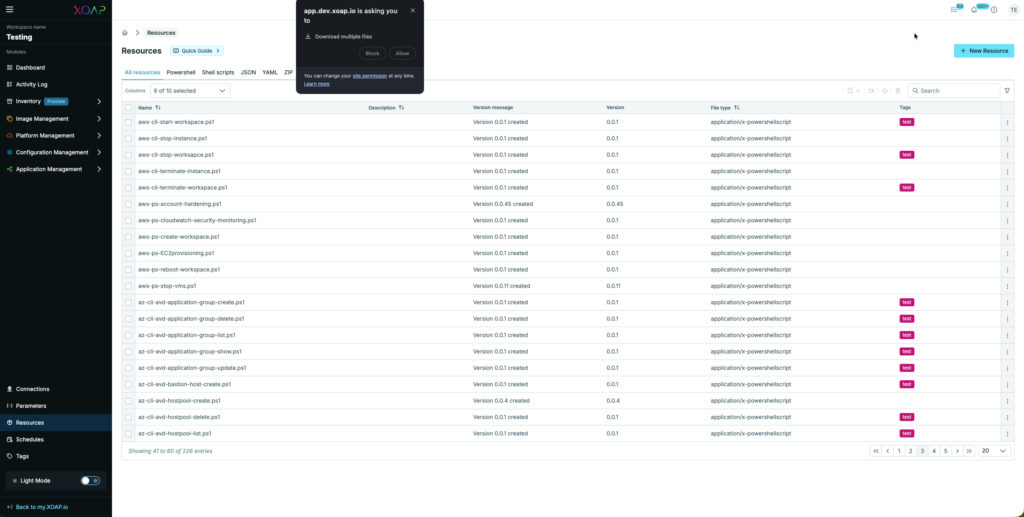
Task: Expand Image Management in the sidebar
Action: 56,118
